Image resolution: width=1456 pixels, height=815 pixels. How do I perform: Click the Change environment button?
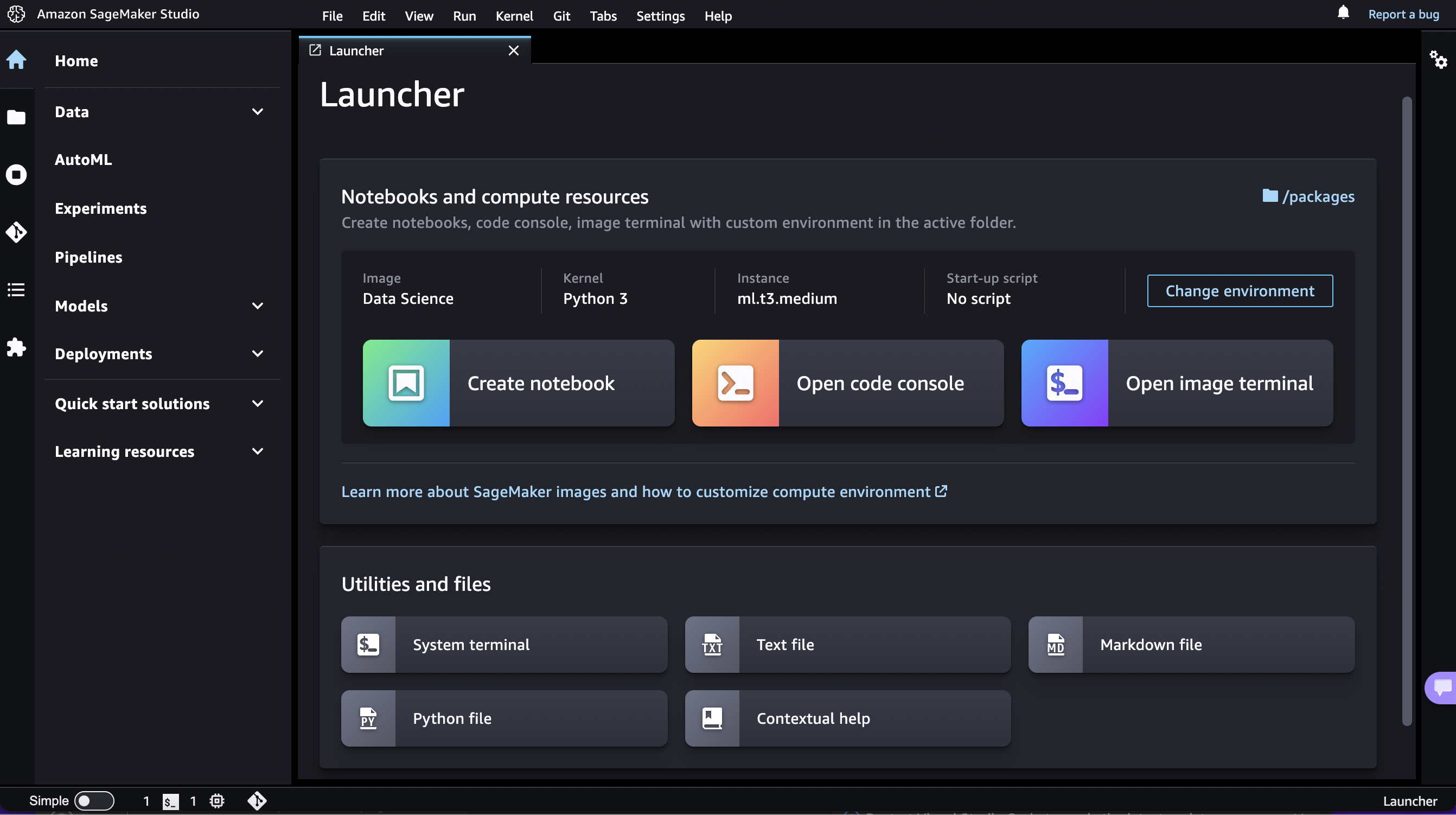coord(1239,291)
